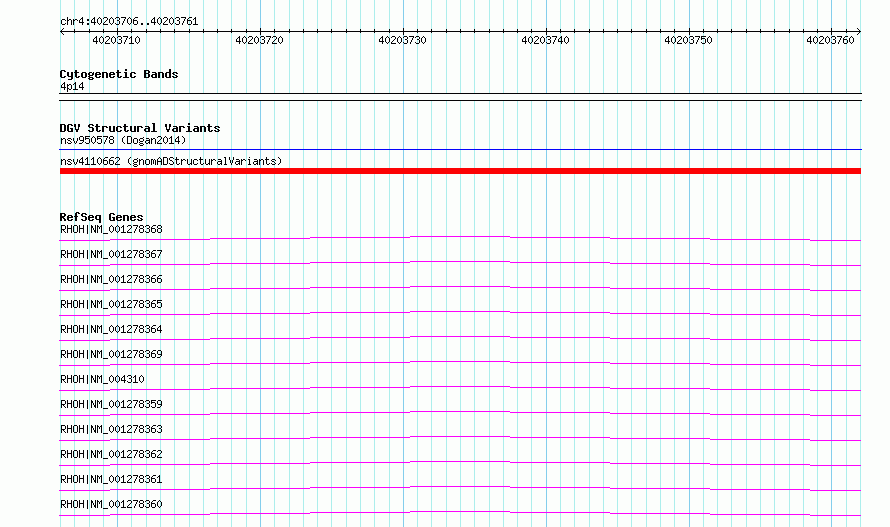The image size is (890, 527).
Task: Open transcript RHOH|NM_001278363
Action: (111, 429)
